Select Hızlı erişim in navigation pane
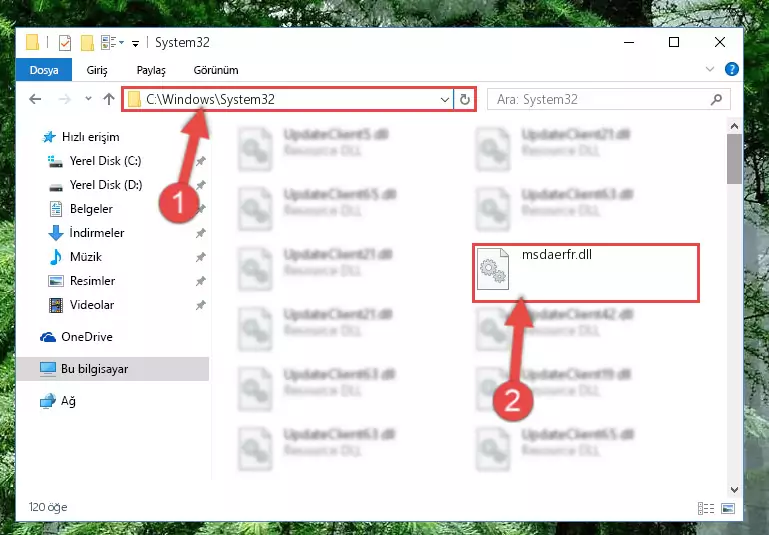The width and height of the screenshot is (769, 535). point(91,137)
